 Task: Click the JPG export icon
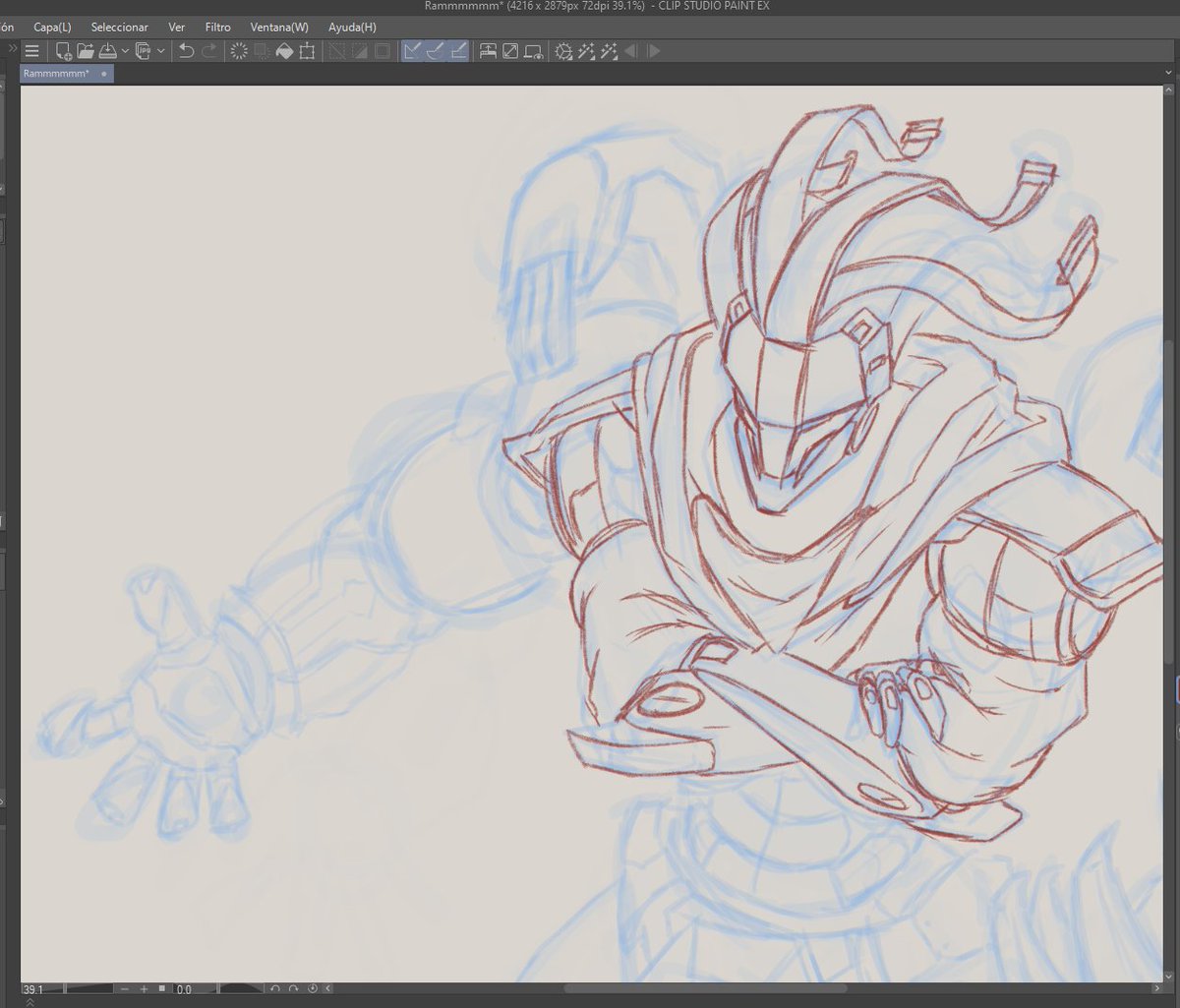pyautogui.click(x=144, y=51)
